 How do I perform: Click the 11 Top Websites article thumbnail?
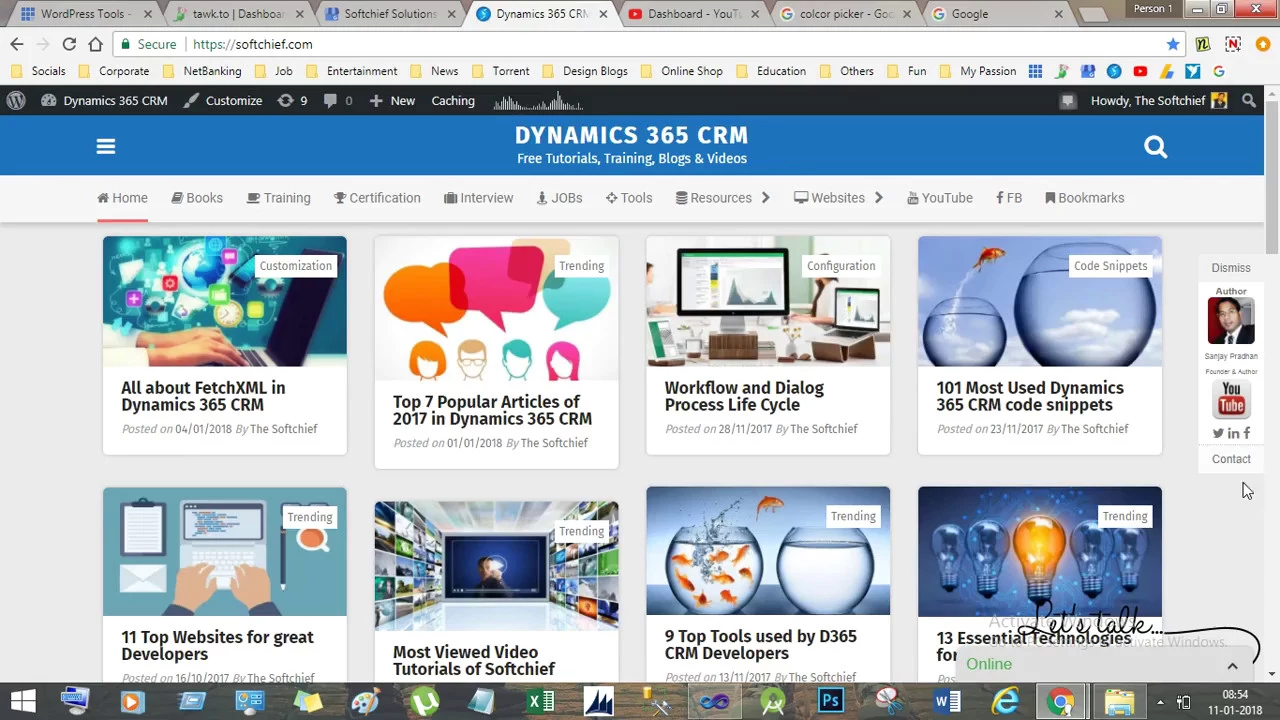pyautogui.click(x=225, y=552)
